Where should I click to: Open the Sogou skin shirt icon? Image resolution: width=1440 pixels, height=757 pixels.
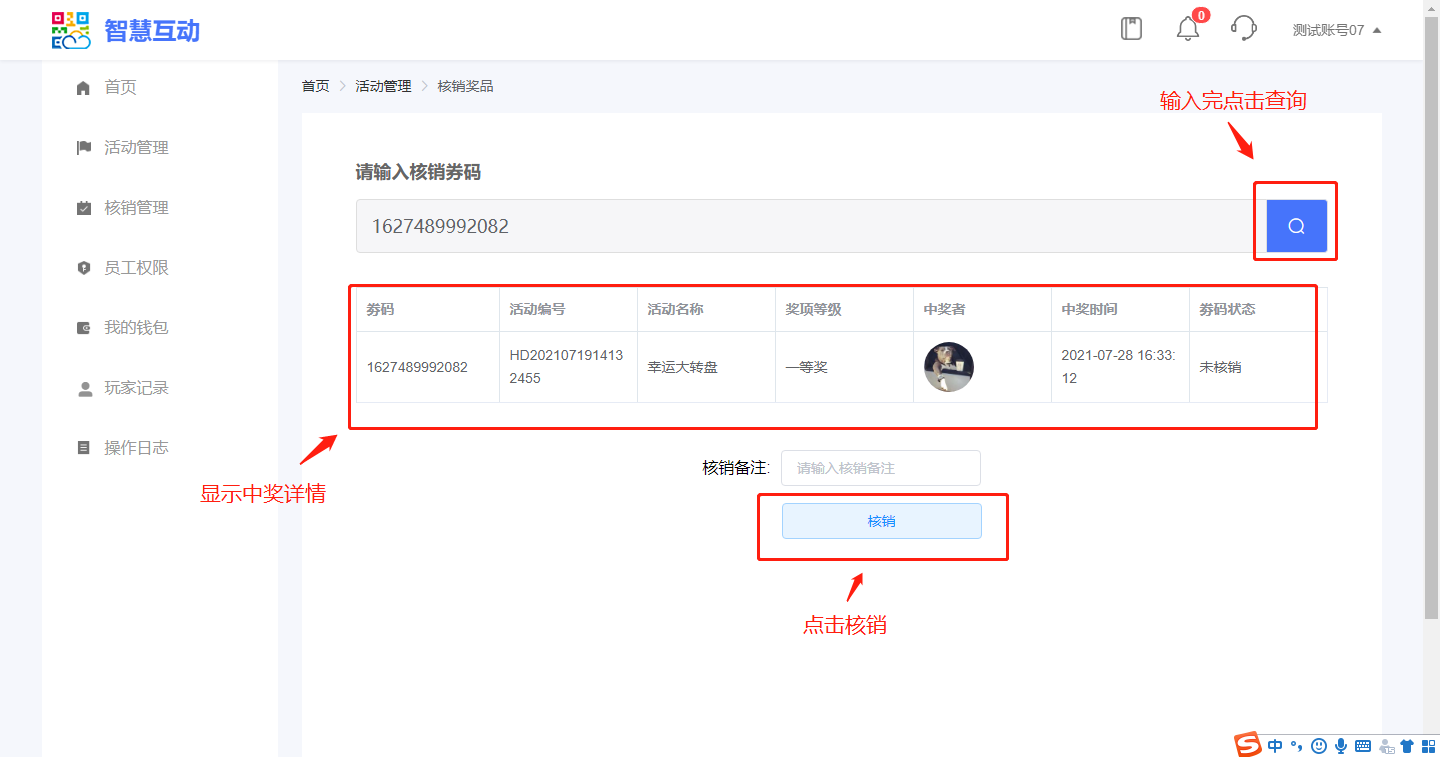1407,746
